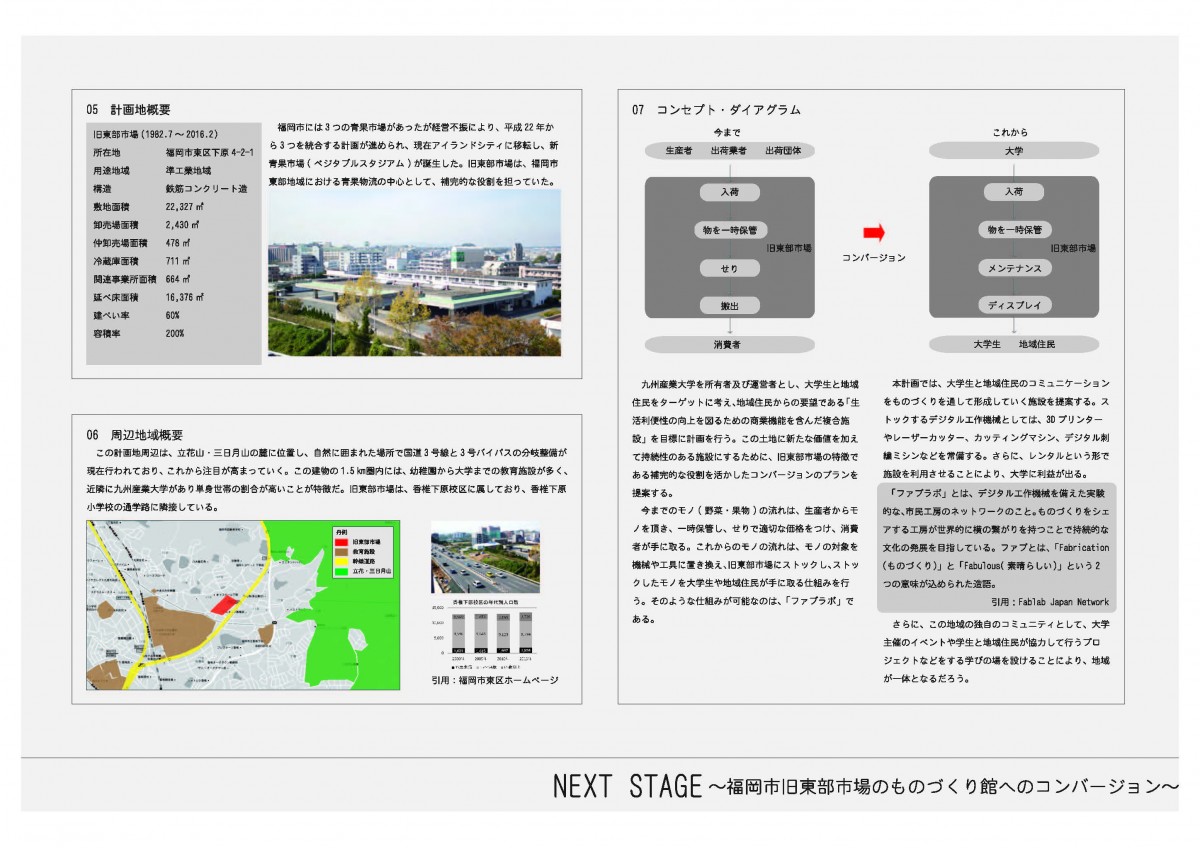Click the NEXT STAGE title text
Viewport: 1200px width, 848px height.
627,787
